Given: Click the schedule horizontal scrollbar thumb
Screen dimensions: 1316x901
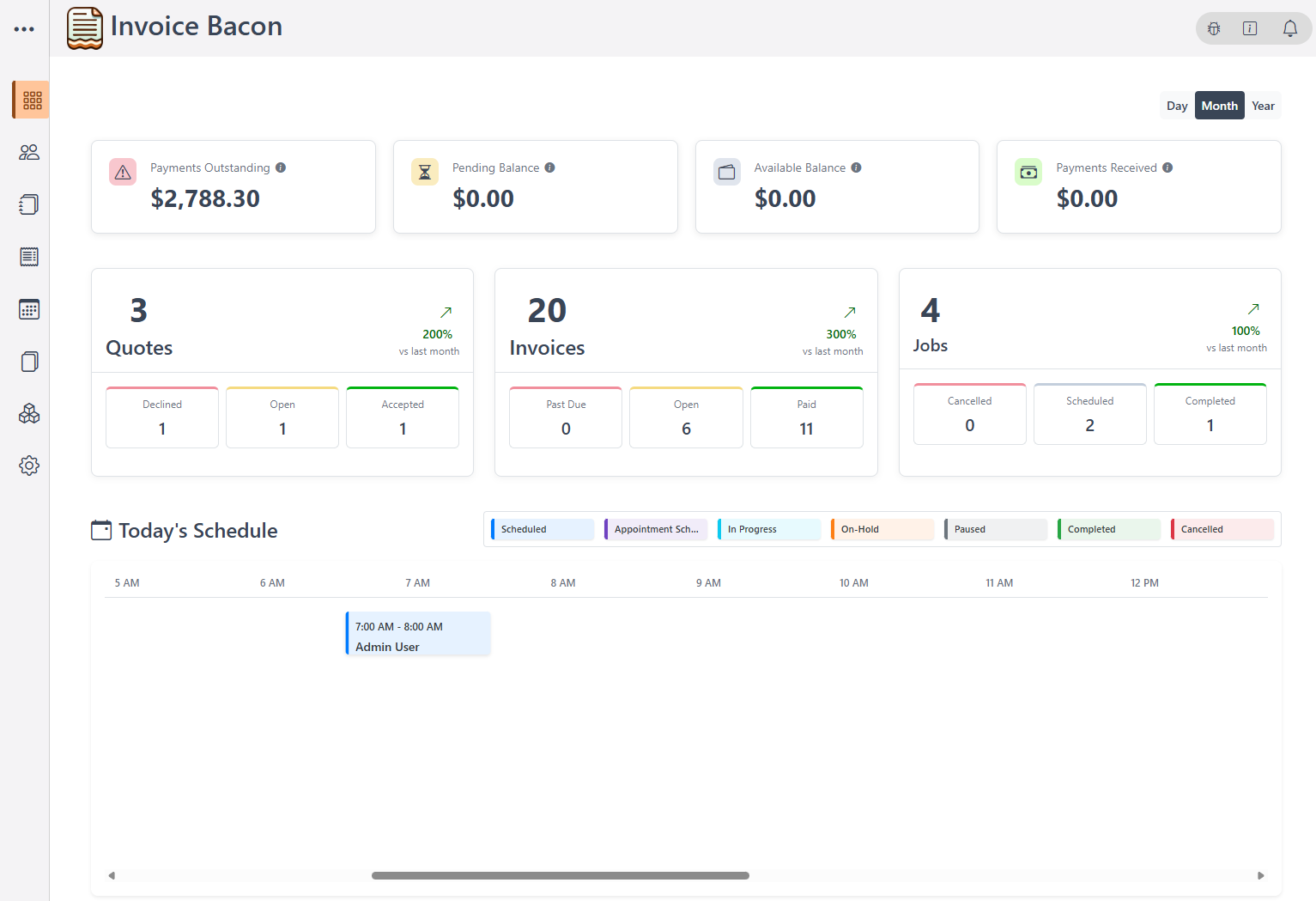Looking at the screenshot, I should 561,875.
